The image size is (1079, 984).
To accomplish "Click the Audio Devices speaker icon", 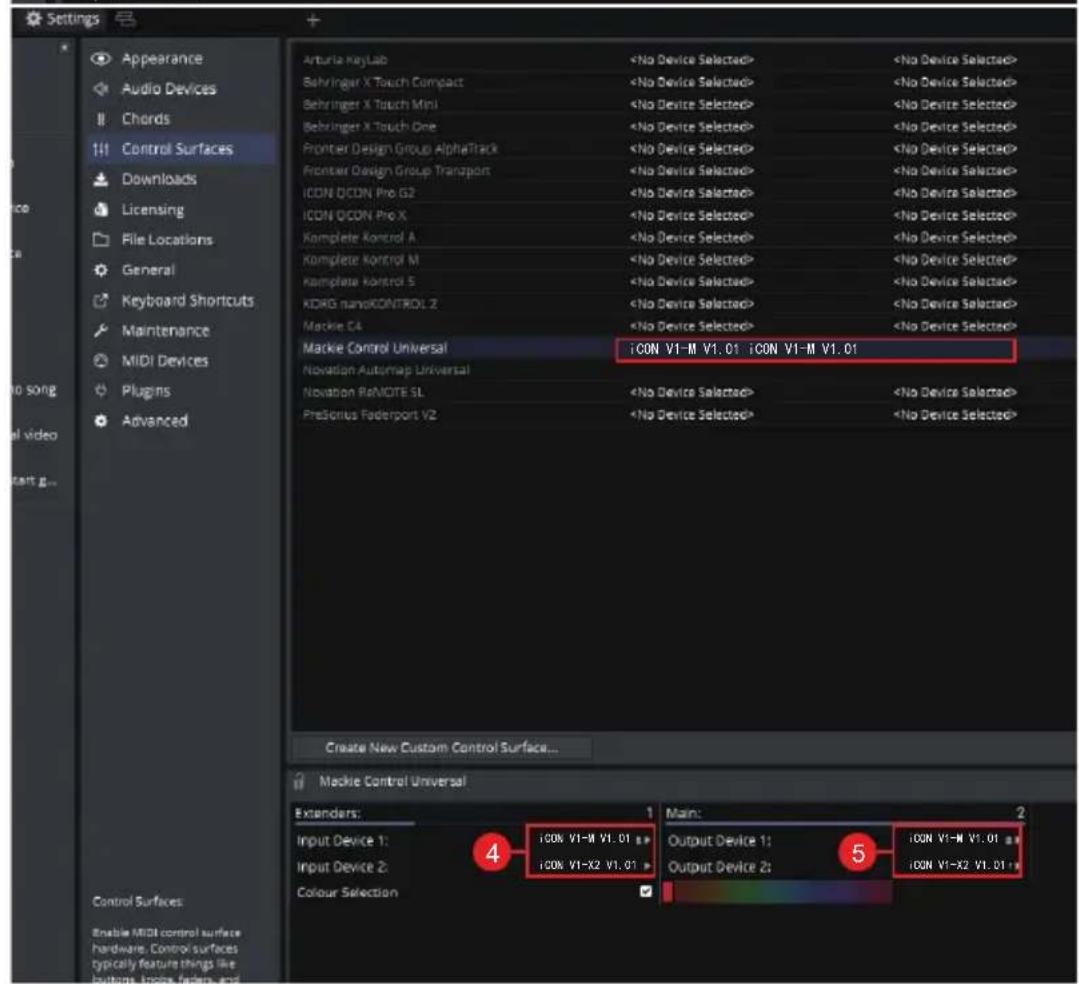I will 101,89.
